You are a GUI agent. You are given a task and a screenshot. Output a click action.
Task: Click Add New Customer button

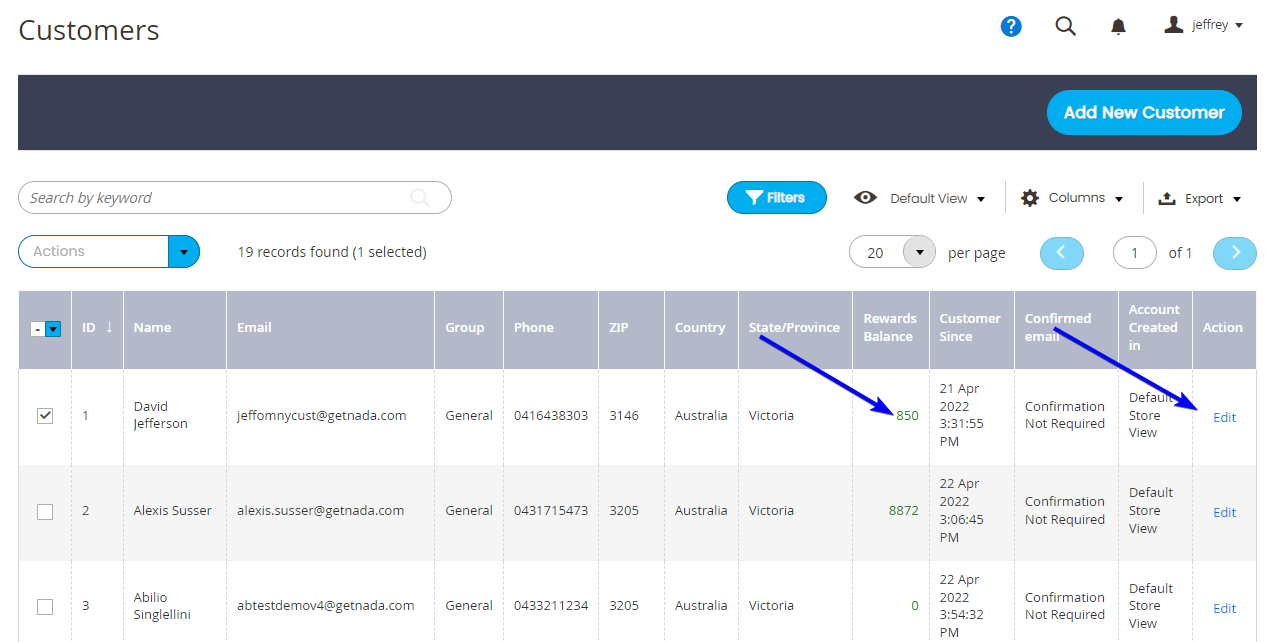(1144, 113)
